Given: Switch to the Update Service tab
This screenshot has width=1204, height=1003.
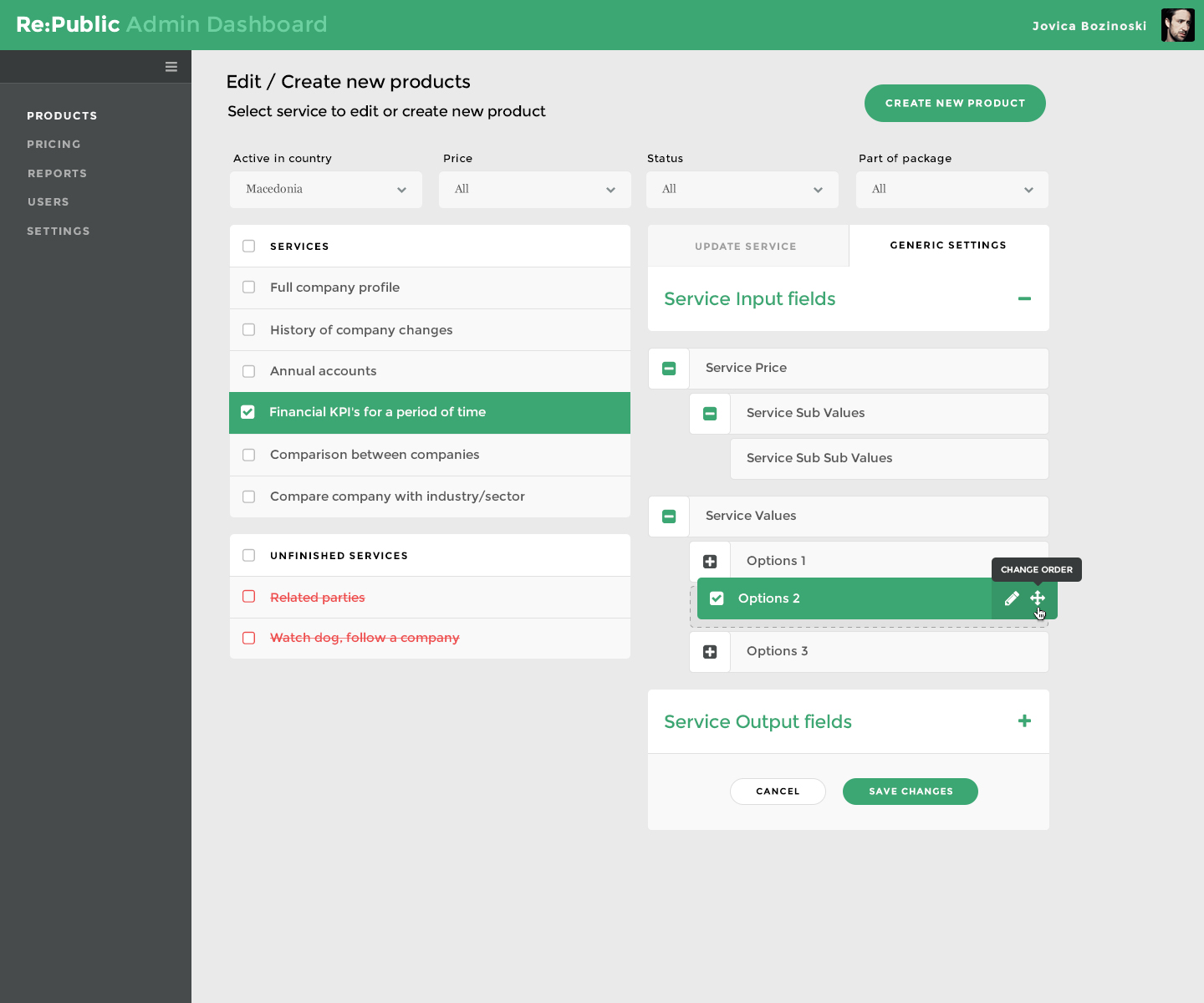Looking at the screenshot, I should [746, 247].
